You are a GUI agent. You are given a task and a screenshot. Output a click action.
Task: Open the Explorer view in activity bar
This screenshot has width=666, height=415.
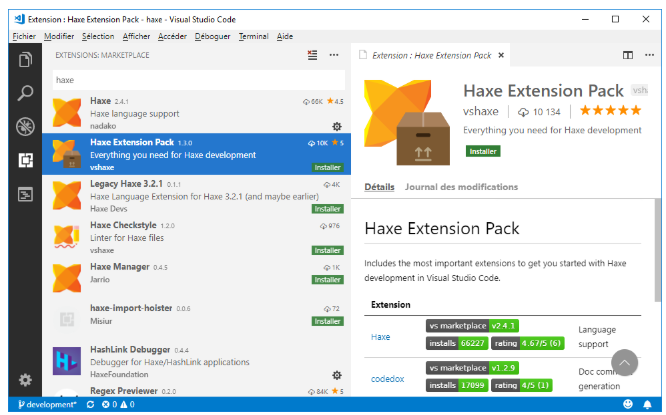25,60
